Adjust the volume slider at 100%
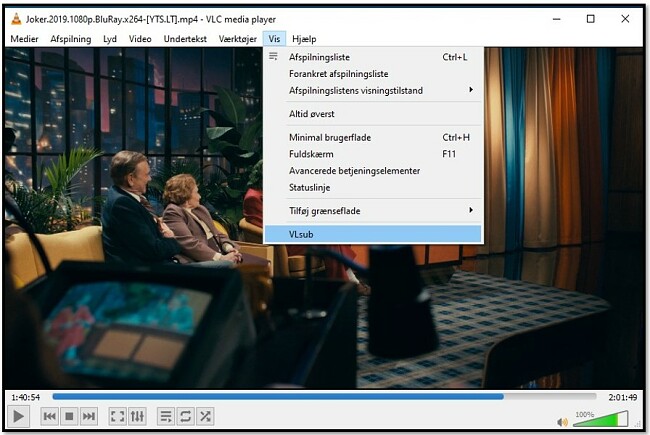650x435 pixels. click(601, 419)
